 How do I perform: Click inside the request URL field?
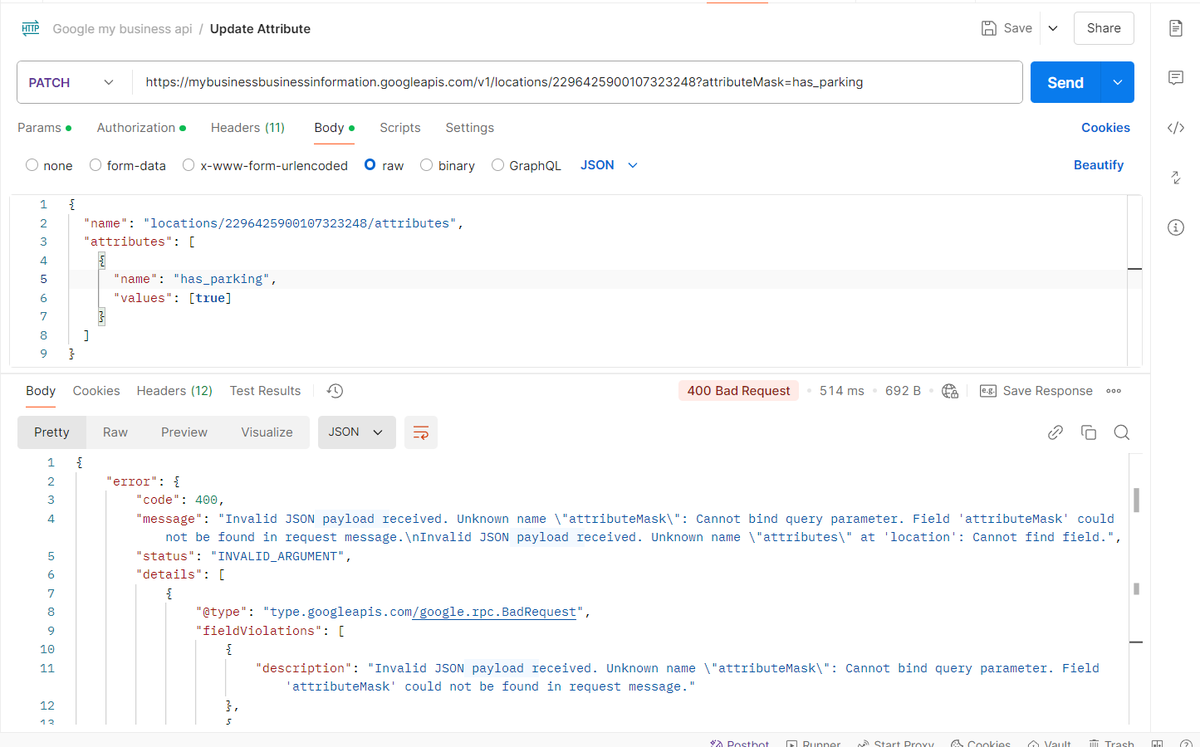tap(577, 82)
